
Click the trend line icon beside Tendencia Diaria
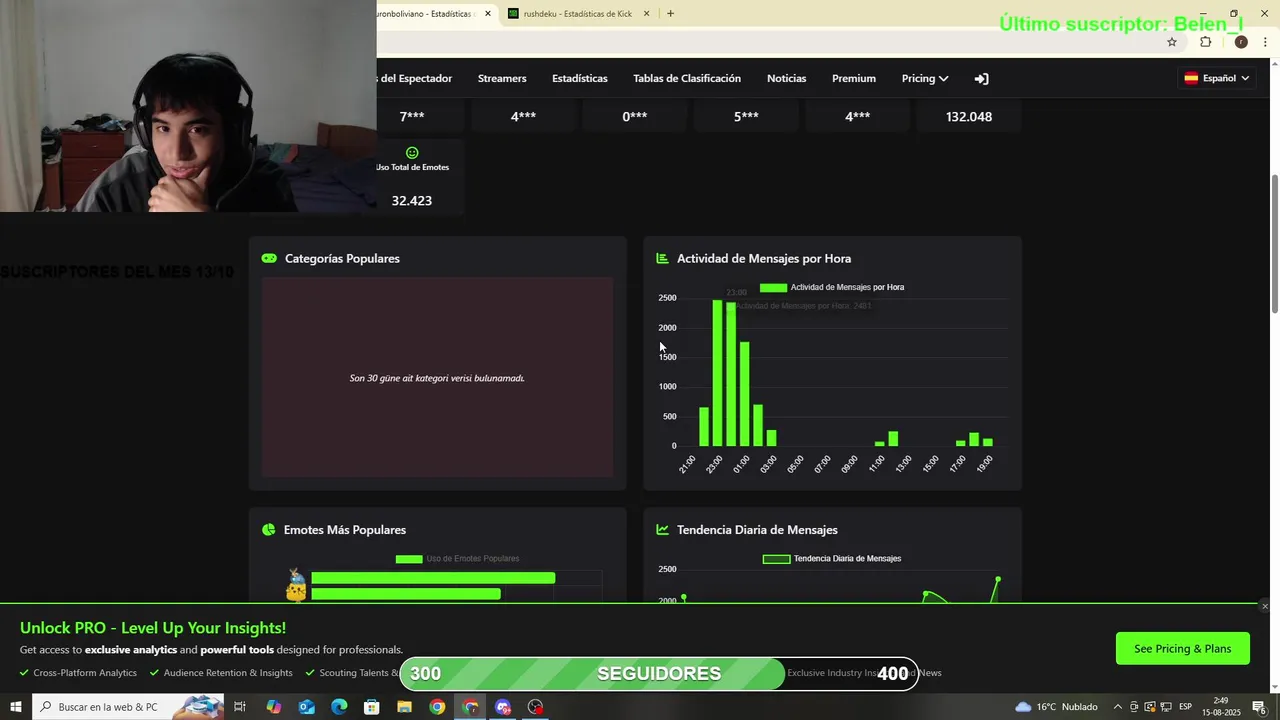tap(662, 530)
